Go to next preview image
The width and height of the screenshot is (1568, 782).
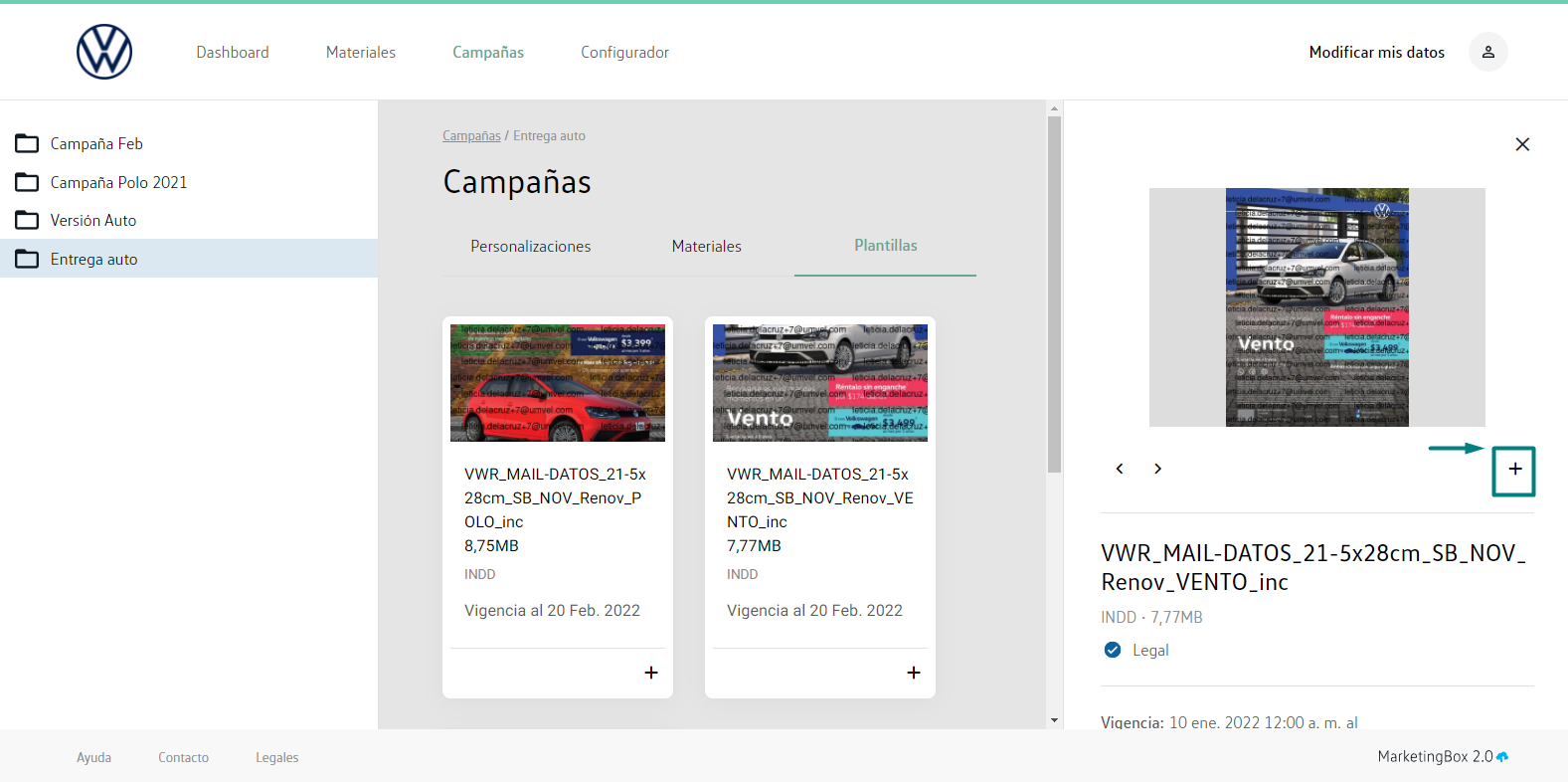click(1157, 469)
